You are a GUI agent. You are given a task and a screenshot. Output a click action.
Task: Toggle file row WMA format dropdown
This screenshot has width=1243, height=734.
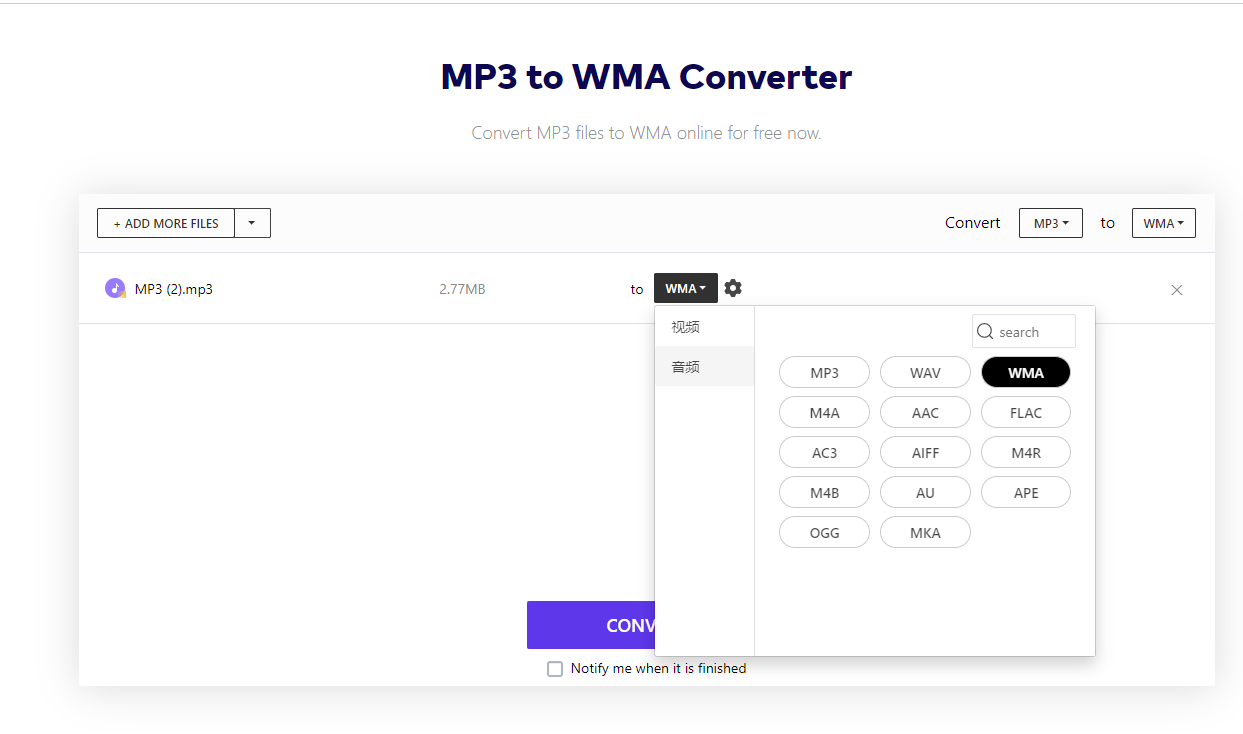pos(686,288)
